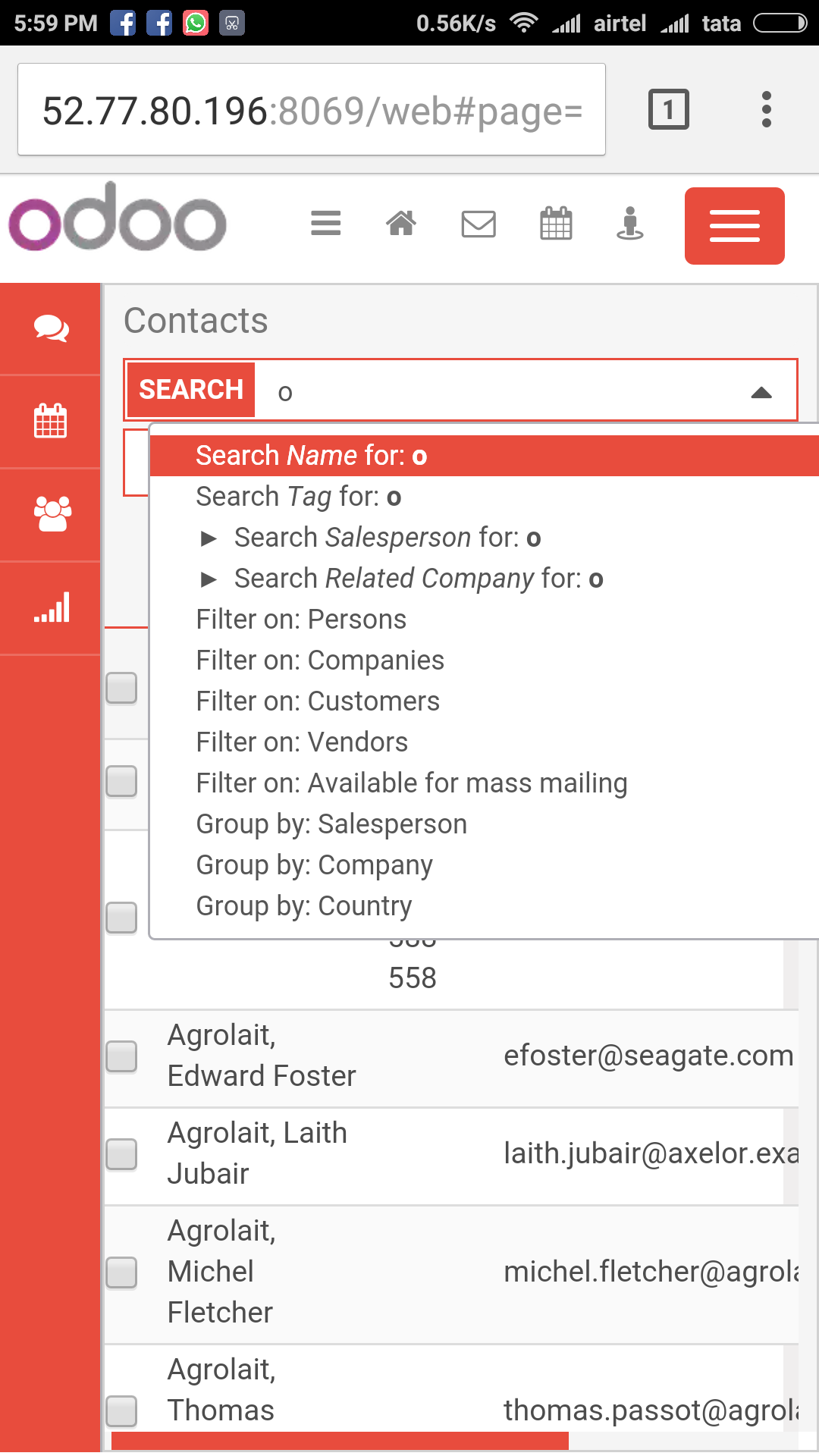819x1456 pixels.
Task: Click the browser URL address bar
Action: (x=312, y=110)
